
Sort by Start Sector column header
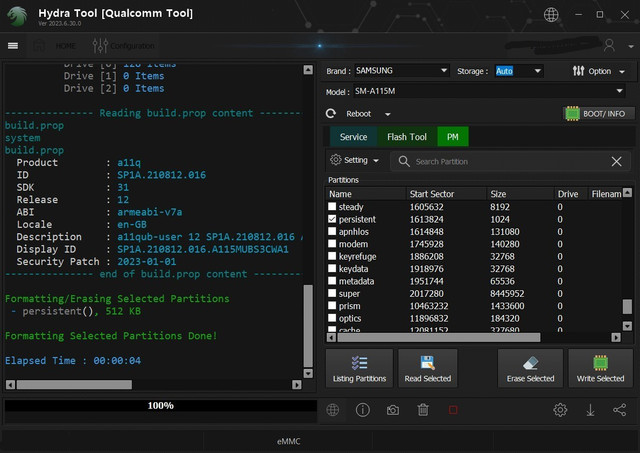(x=447, y=194)
